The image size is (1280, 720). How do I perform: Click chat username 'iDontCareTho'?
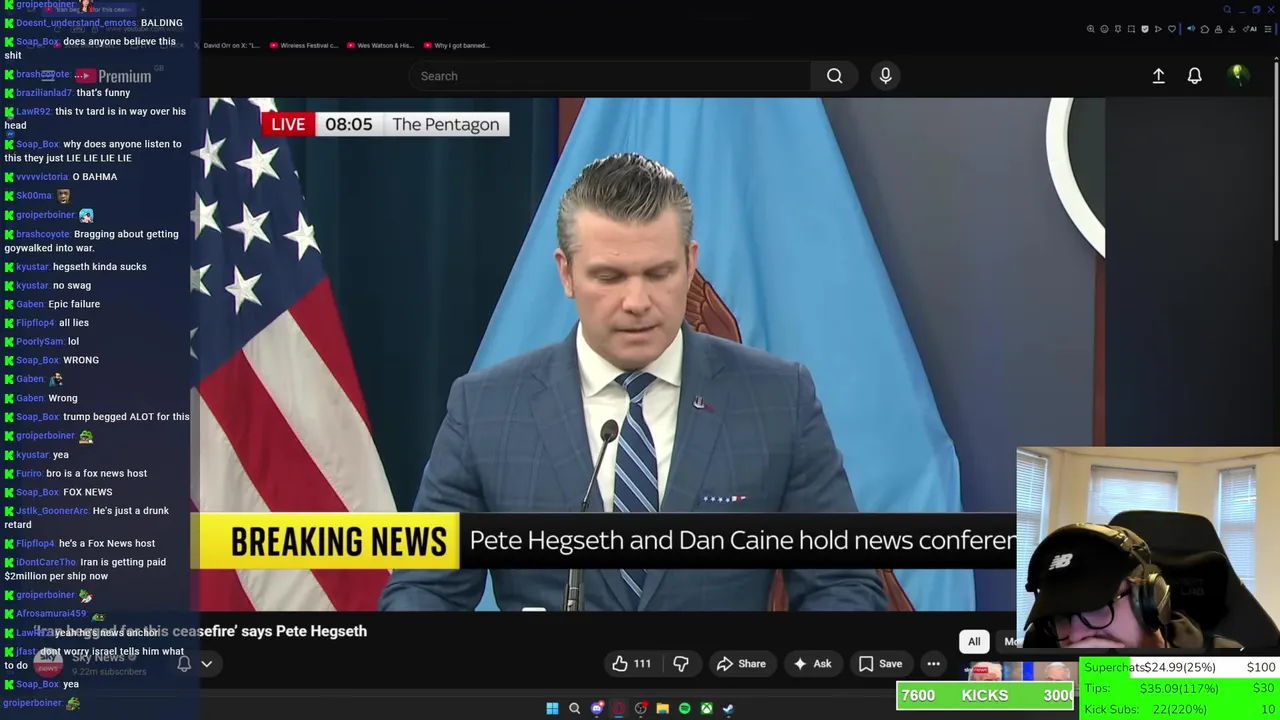coord(45,562)
